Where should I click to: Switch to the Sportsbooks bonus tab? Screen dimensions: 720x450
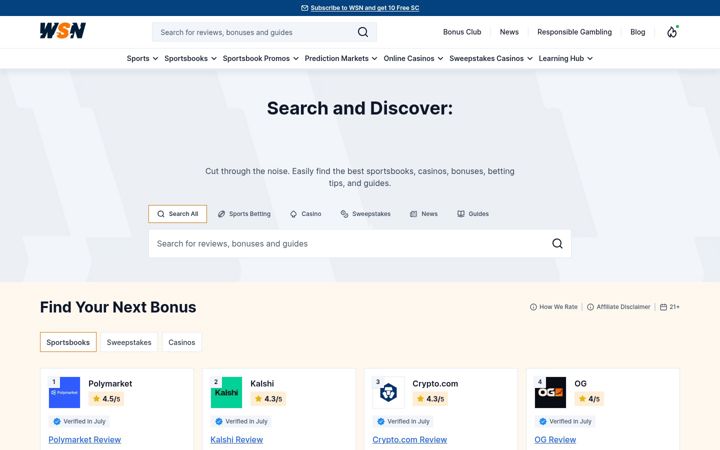point(68,342)
